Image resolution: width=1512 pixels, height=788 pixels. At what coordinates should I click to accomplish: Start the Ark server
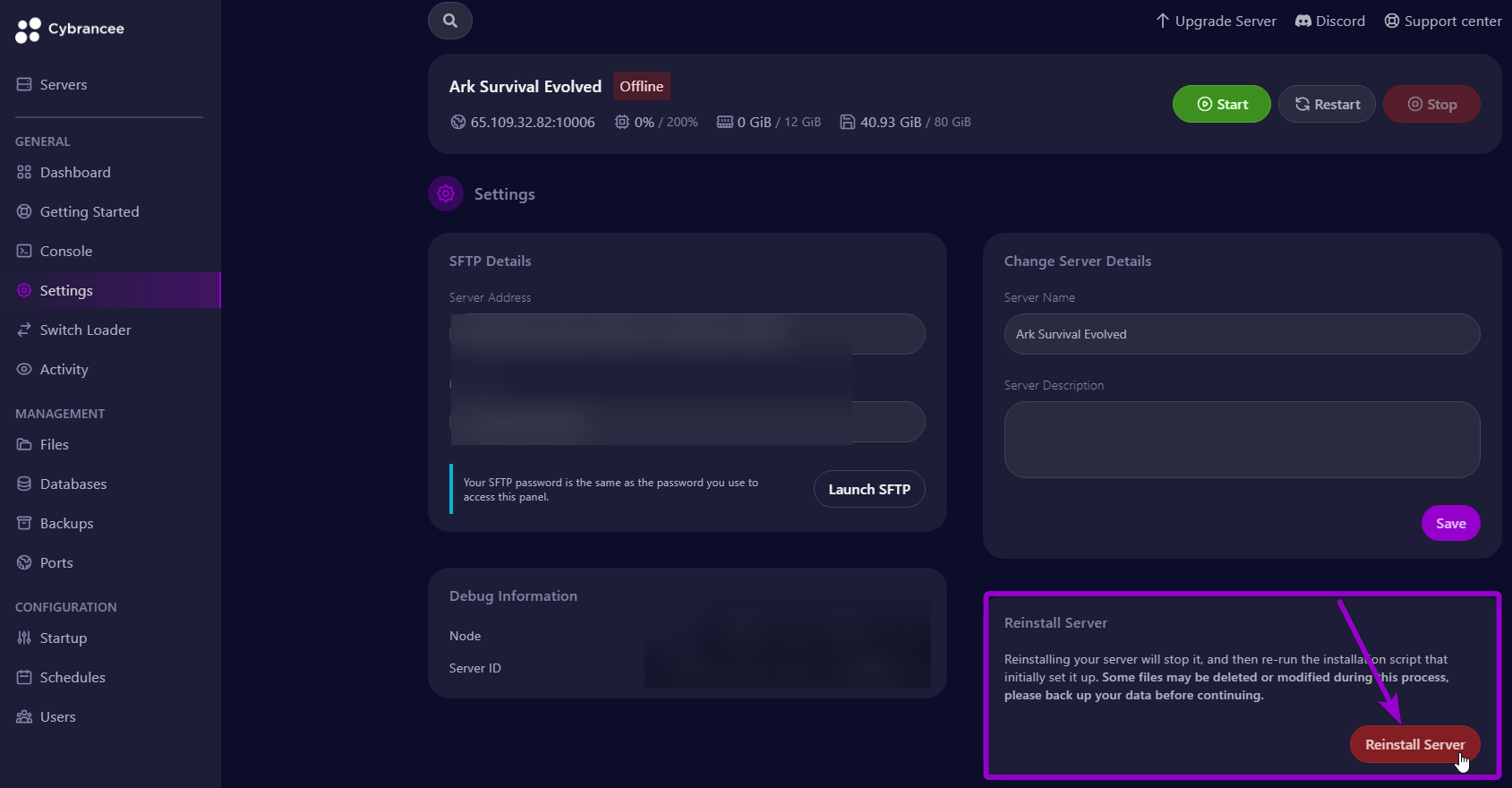coord(1221,104)
